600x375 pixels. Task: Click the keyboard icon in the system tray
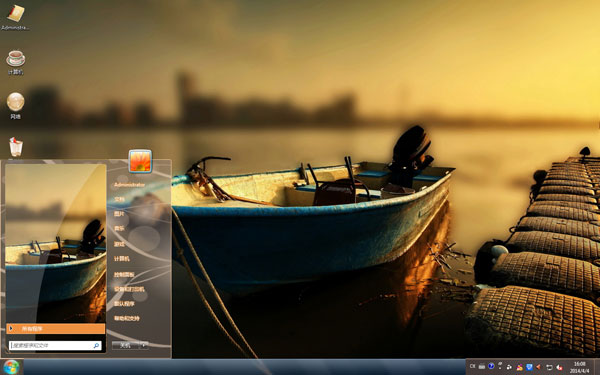pyautogui.click(x=482, y=367)
